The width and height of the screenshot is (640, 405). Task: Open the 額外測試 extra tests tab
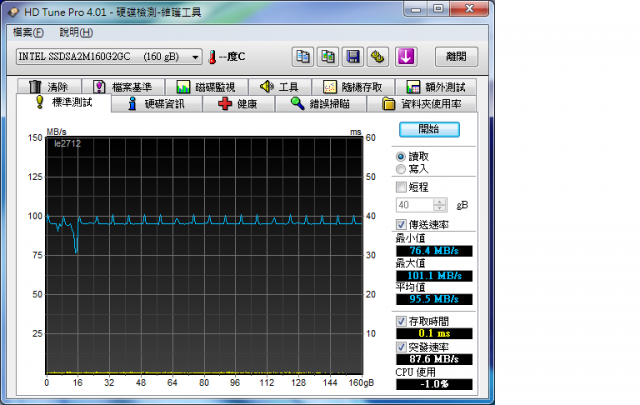click(436, 87)
